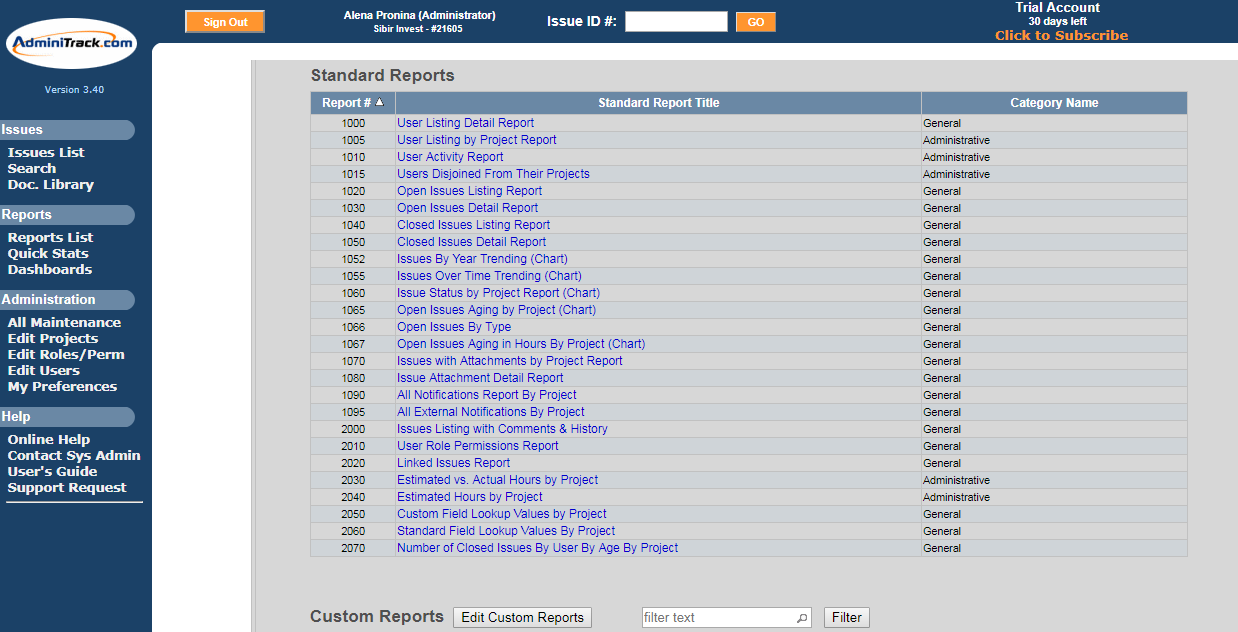Click the Edit Custom Reports button
This screenshot has height=632, width=1238.
coord(522,617)
